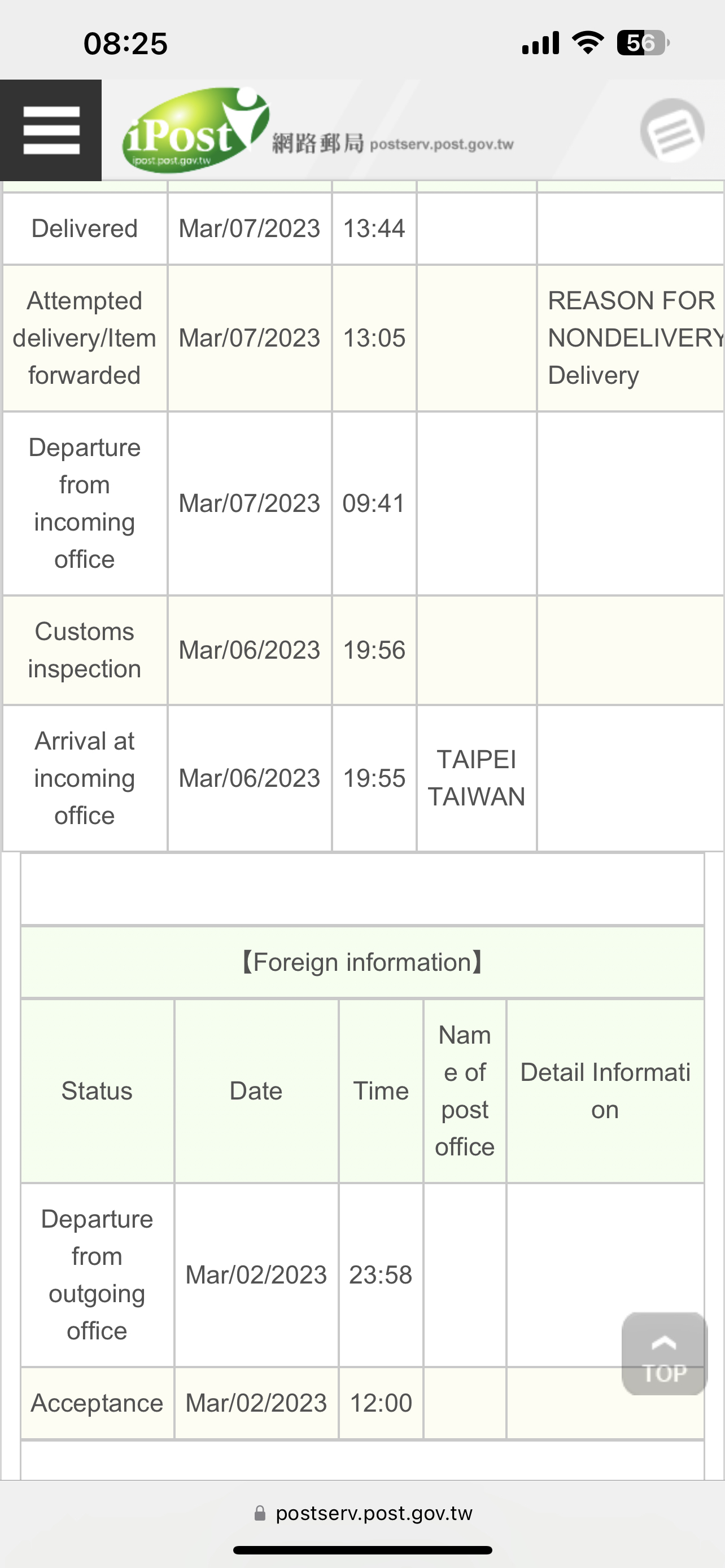This screenshot has height=1568, width=725.
Task: Tap the Detail Information column header
Action: click(605, 1091)
